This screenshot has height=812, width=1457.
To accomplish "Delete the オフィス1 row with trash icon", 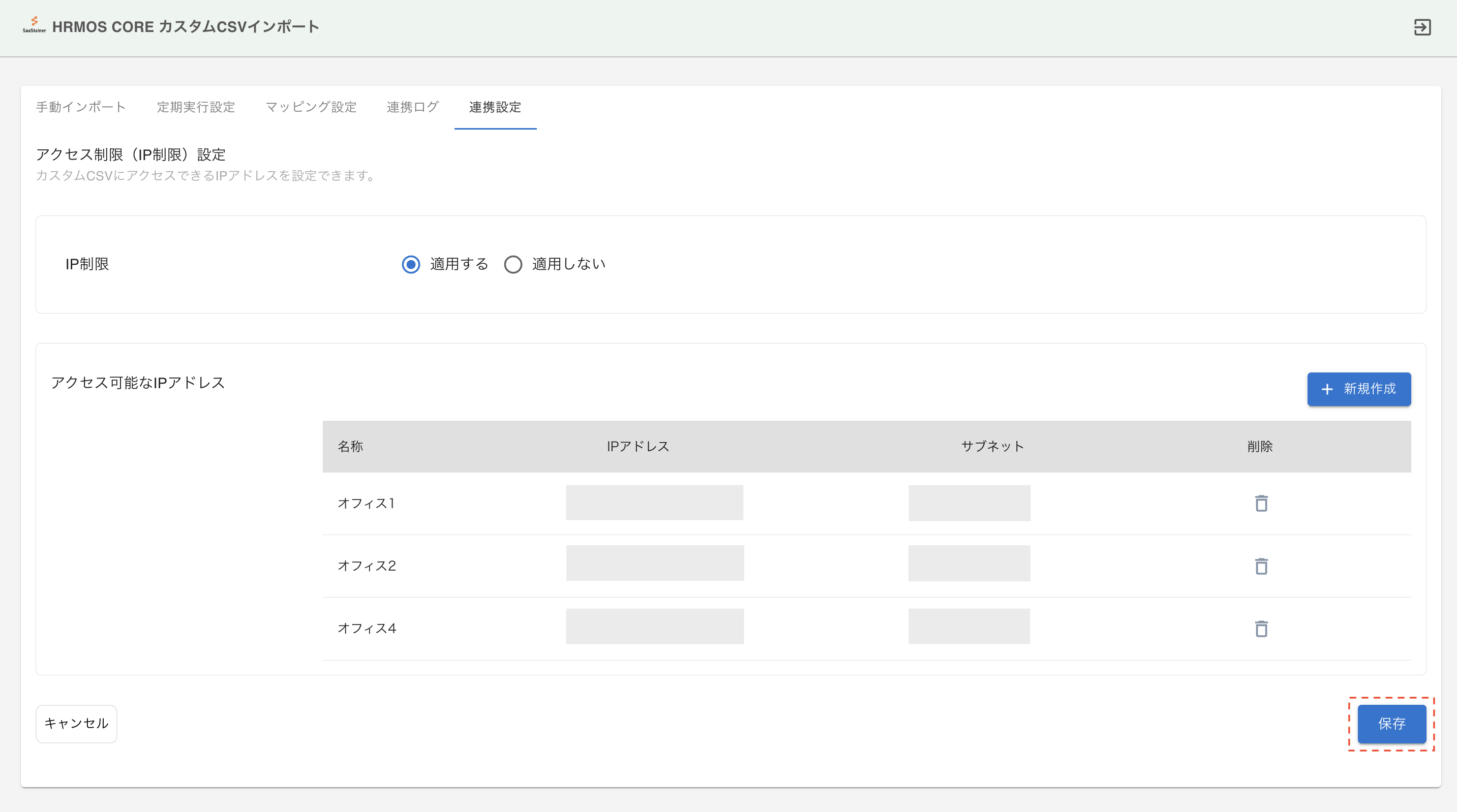I will [1261, 503].
